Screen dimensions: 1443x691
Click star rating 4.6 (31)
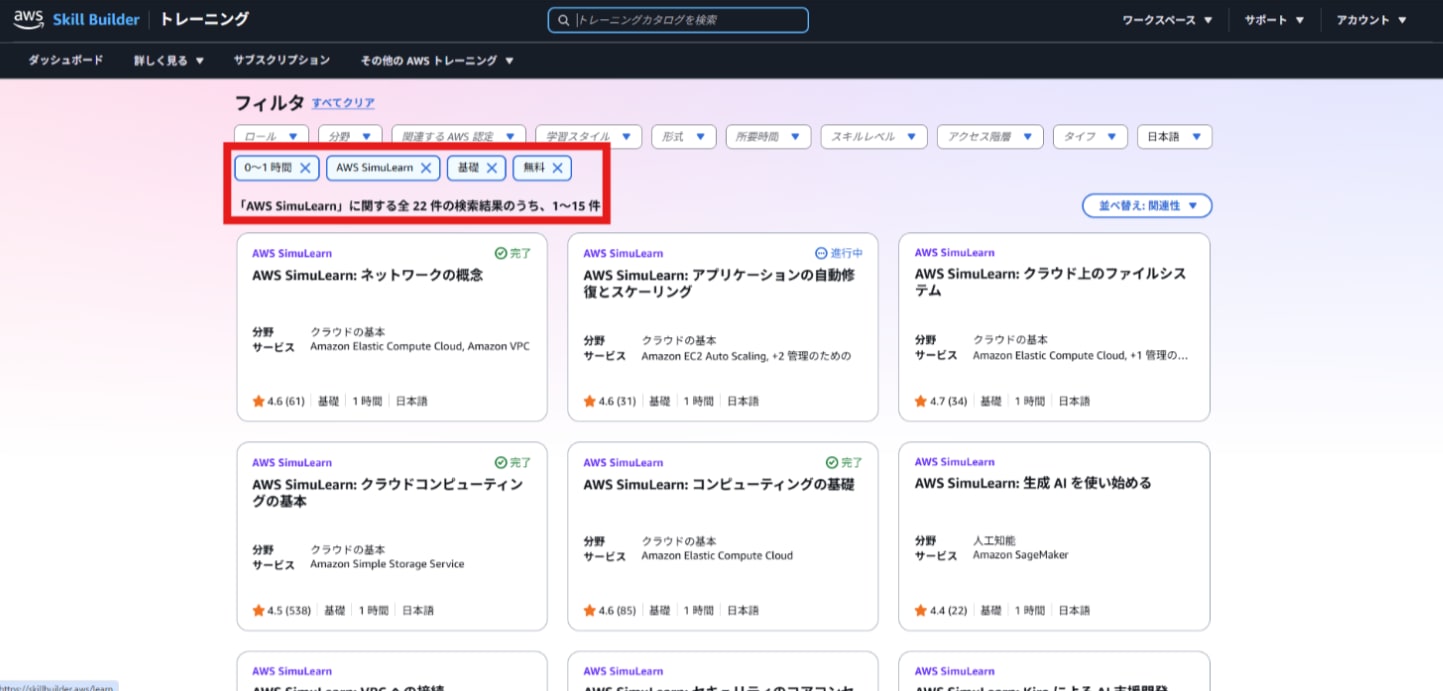click(x=609, y=401)
